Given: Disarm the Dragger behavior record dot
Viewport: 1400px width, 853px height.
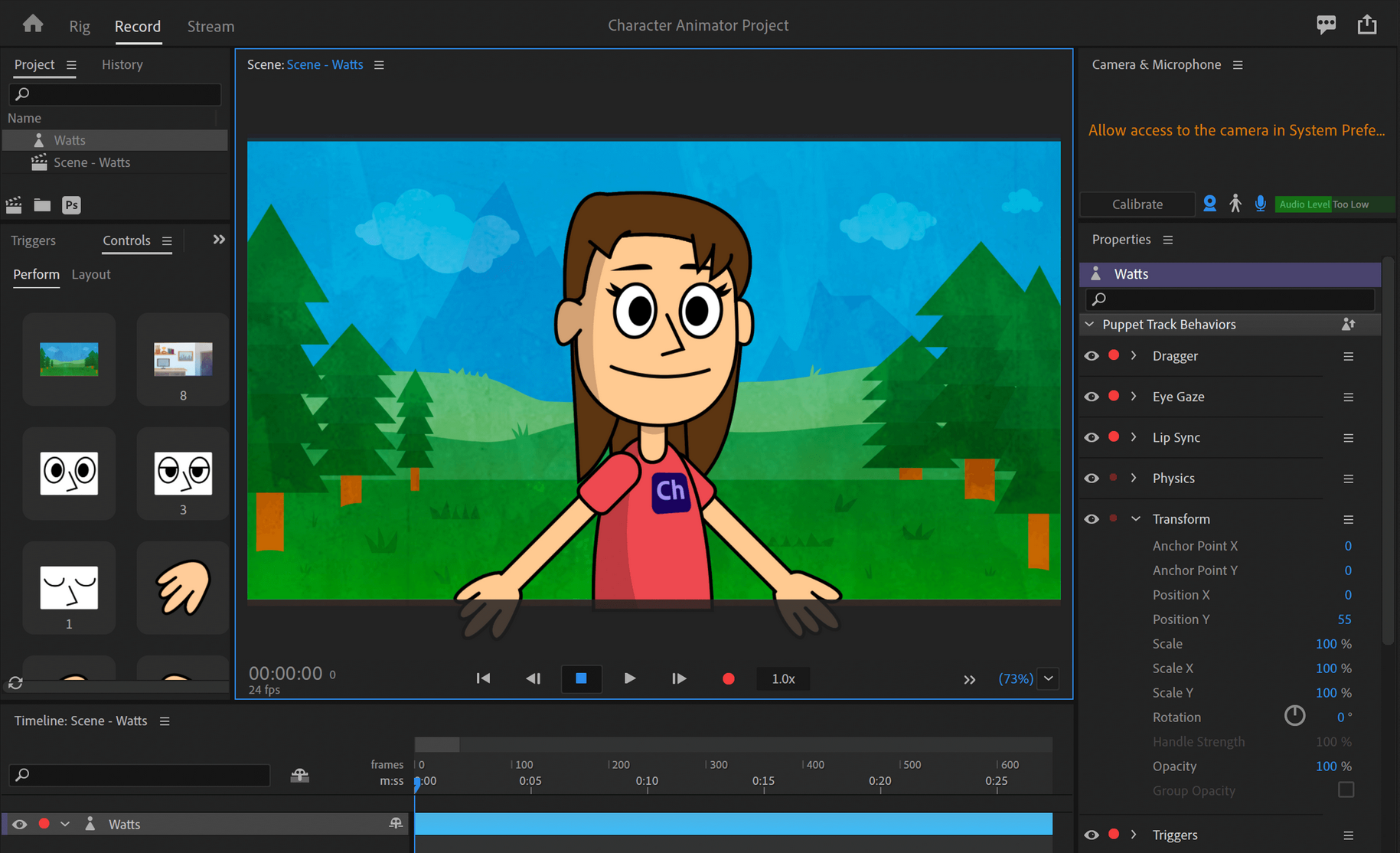Looking at the screenshot, I should pos(1114,355).
